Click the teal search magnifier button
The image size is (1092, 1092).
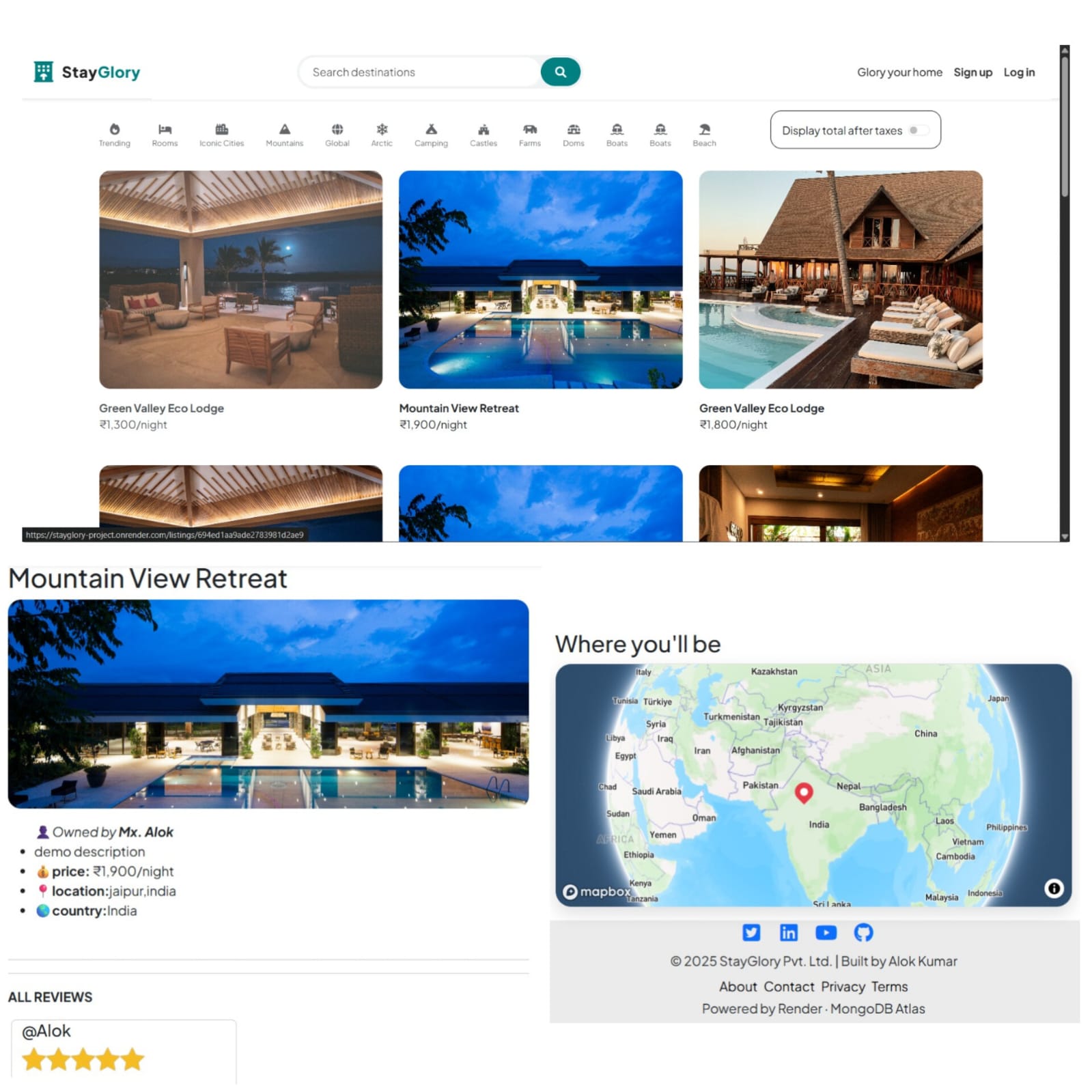coord(560,72)
